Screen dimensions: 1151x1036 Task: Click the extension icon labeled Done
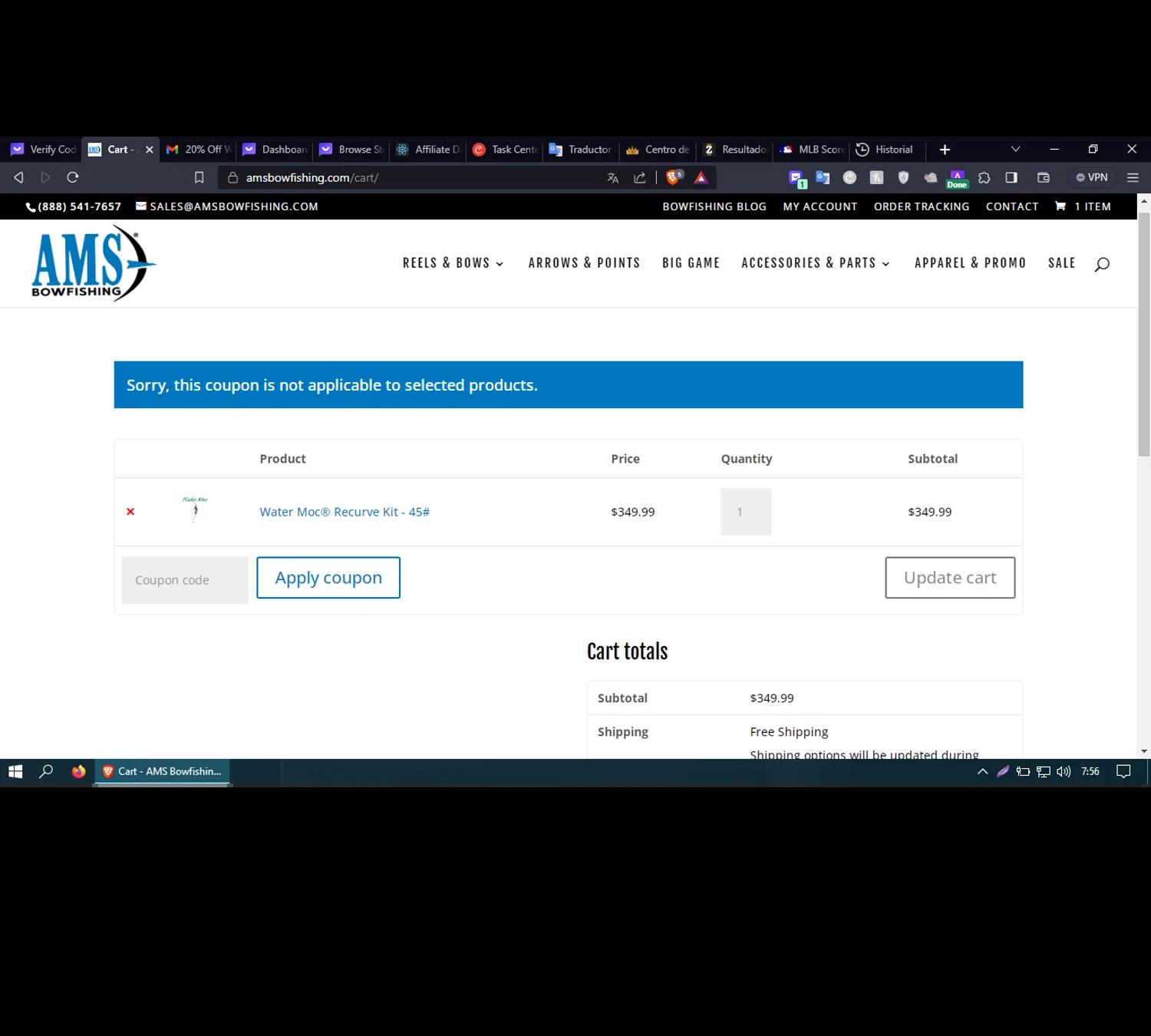[x=957, y=179]
